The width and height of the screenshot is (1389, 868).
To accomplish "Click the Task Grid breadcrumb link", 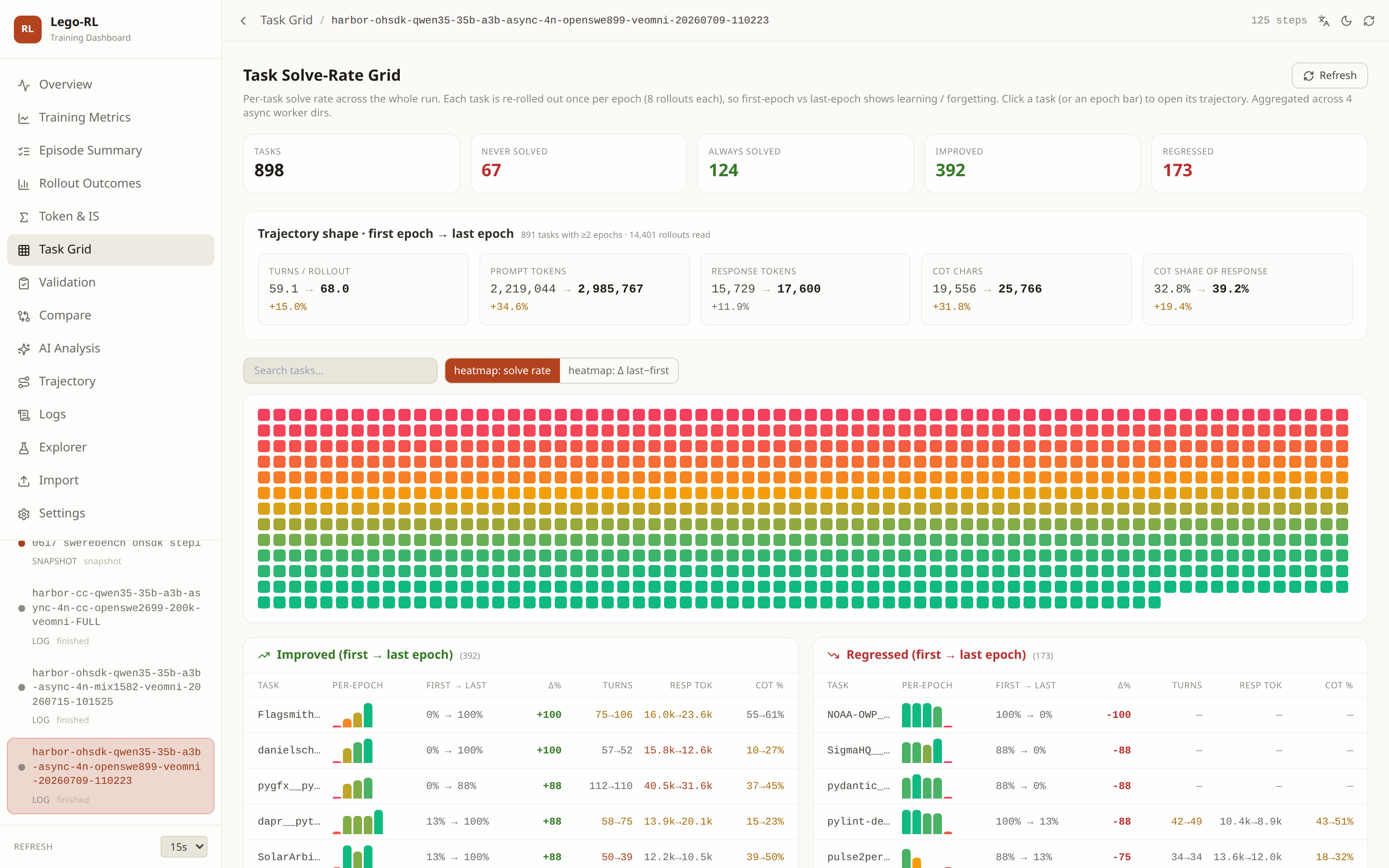I will click(x=286, y=20).
